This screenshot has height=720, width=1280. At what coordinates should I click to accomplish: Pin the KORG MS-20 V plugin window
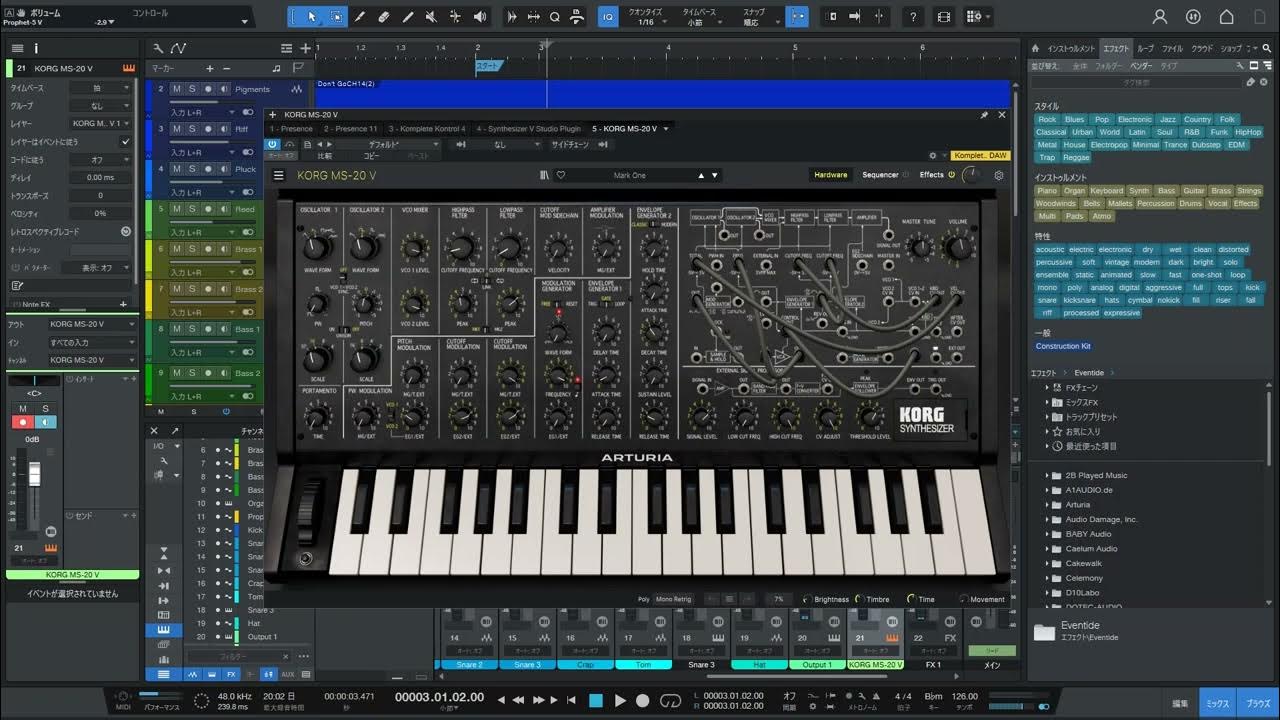point(984,115)
